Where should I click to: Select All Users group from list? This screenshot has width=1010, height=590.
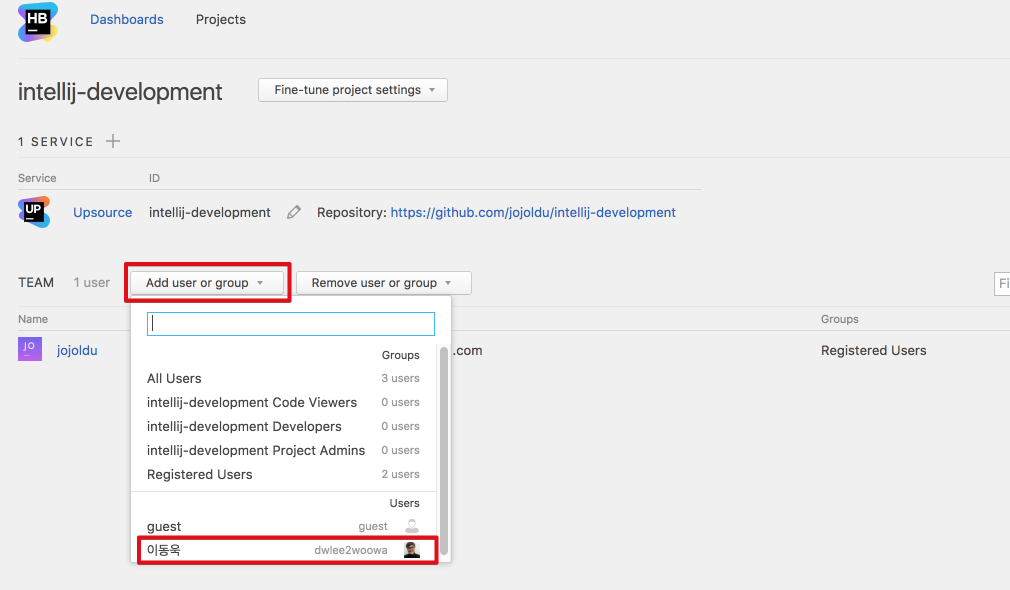point(283,378)
